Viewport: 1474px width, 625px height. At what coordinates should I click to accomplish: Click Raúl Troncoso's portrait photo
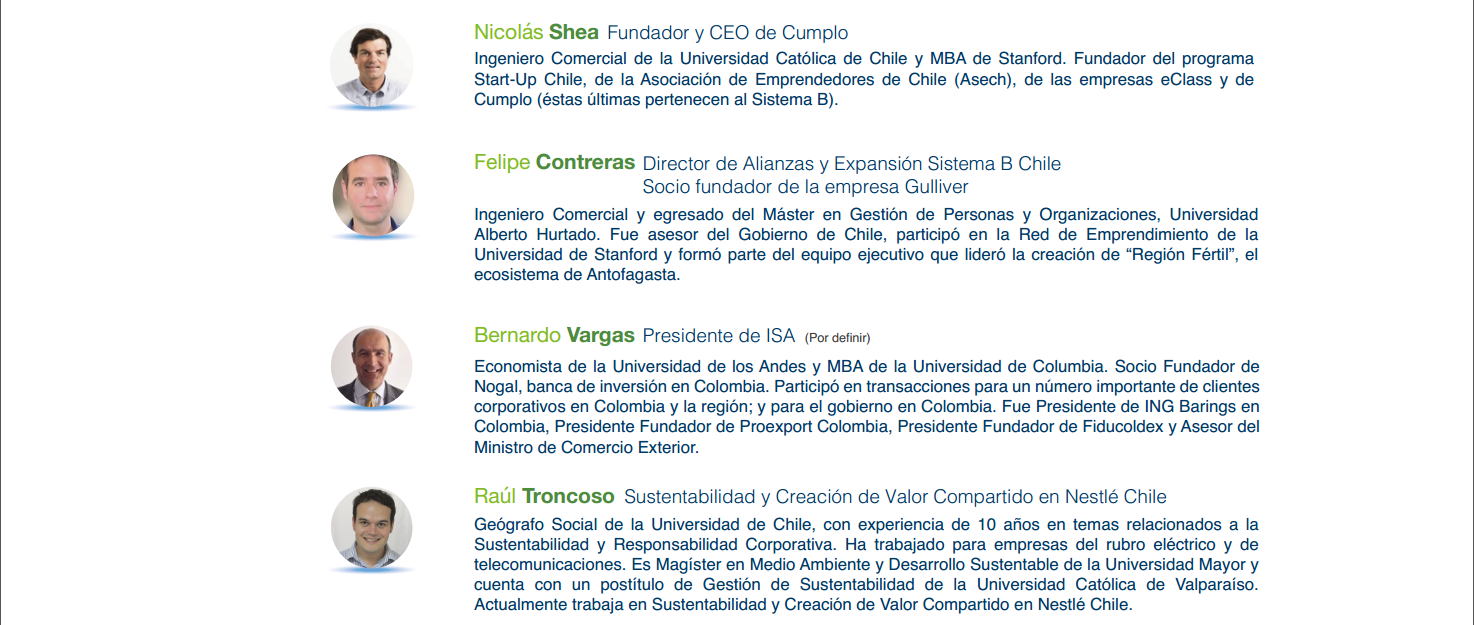(372, 528)
